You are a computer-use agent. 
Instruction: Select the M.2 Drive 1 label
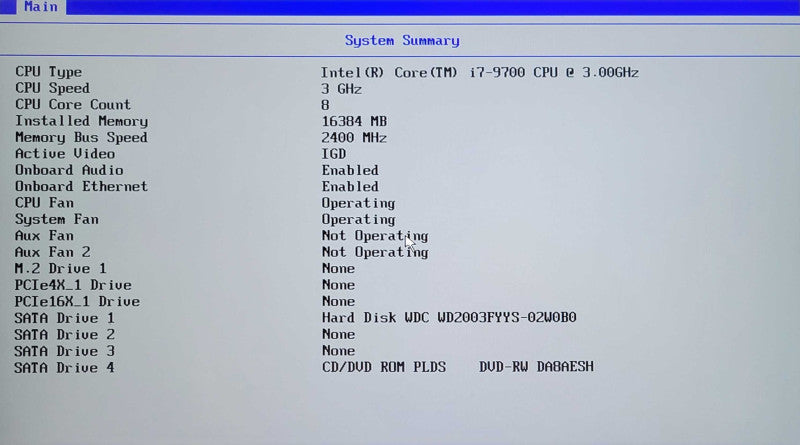click(x=60, y=268)
